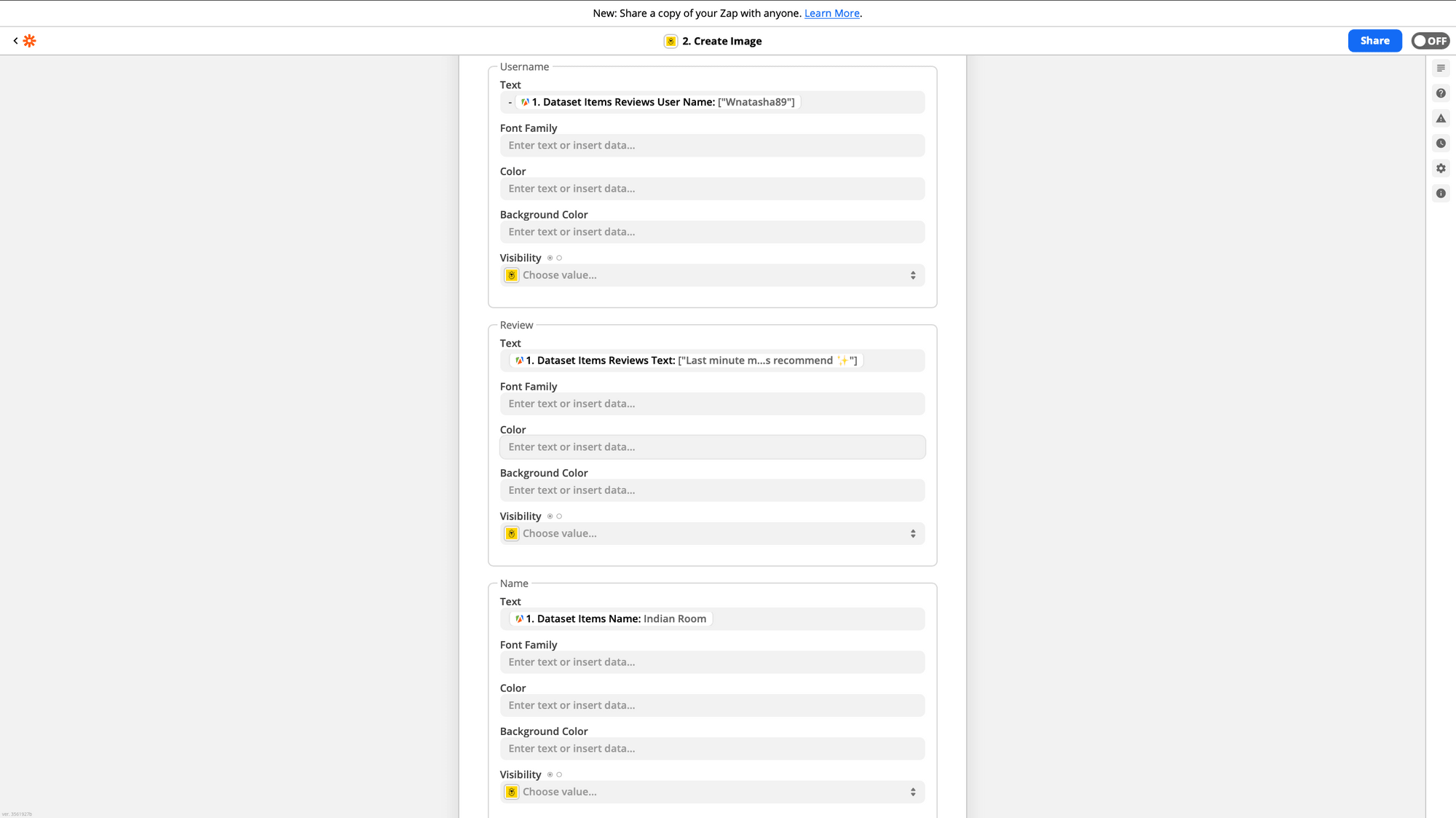Click the back arrow next to the logo
This screenshot has width=1456, height=818.
click(16, 41)
